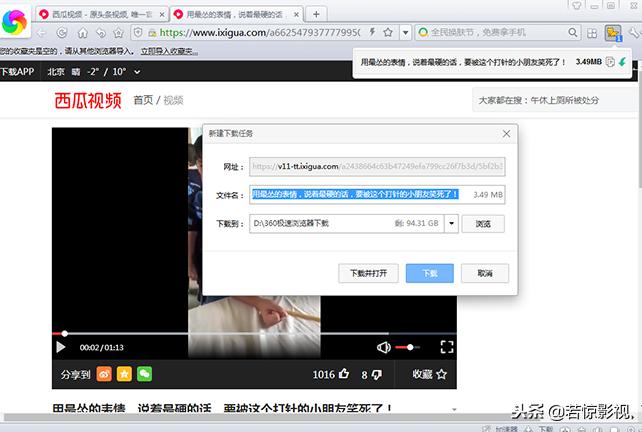Play the video with play button

pyautogui.click(x=61, y=347)
